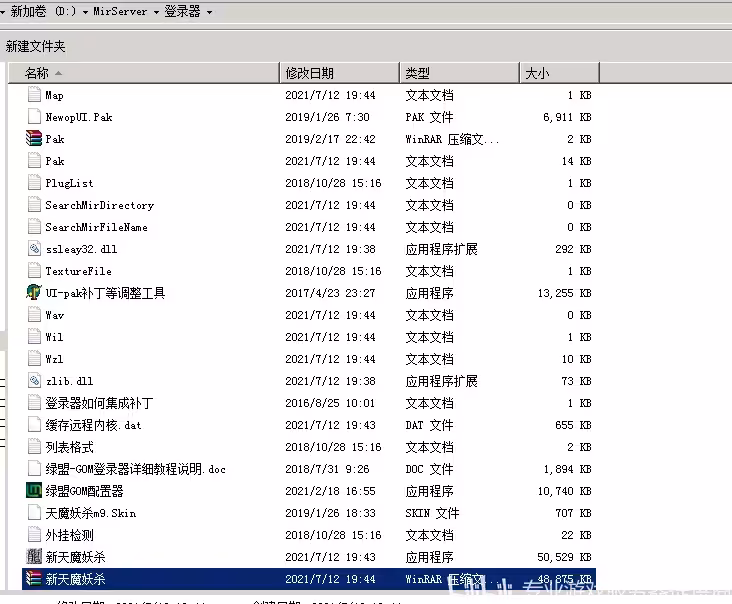
Task: Open dropdown after 登录器 in address bar
Action: click(209, 12)
